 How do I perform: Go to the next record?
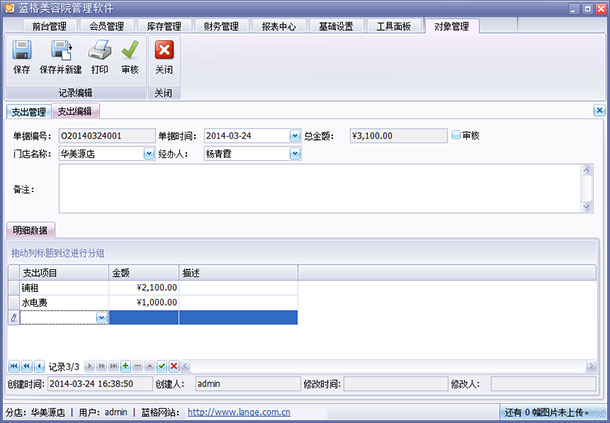point(89,366)
